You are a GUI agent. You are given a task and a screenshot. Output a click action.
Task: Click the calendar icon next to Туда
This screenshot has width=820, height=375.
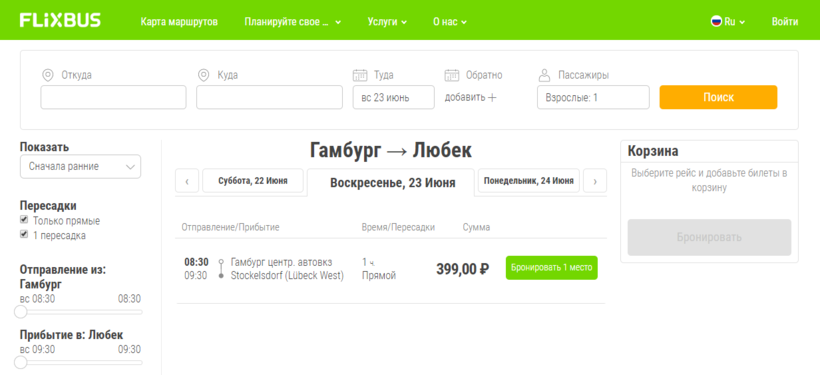pos(360,75)
